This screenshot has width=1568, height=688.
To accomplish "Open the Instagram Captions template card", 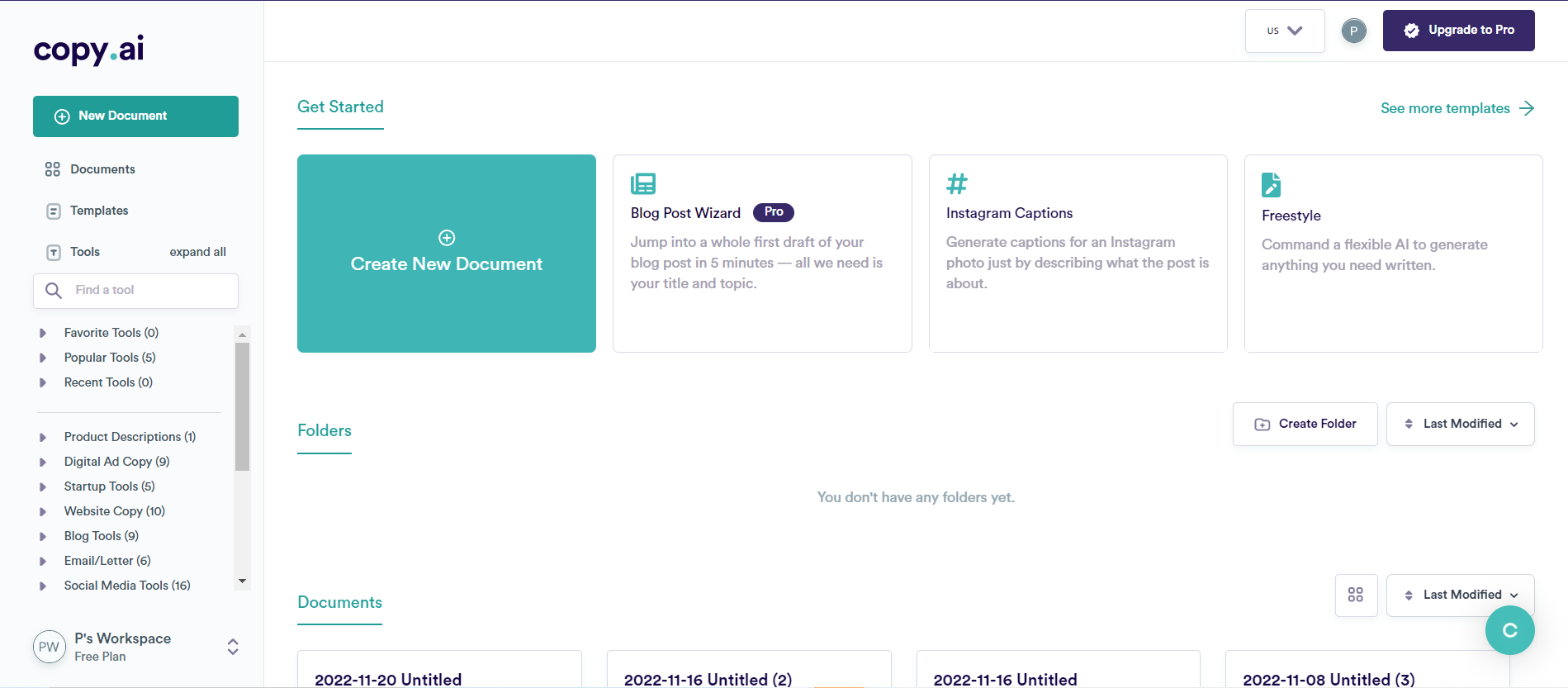I will click(1078, 254).
